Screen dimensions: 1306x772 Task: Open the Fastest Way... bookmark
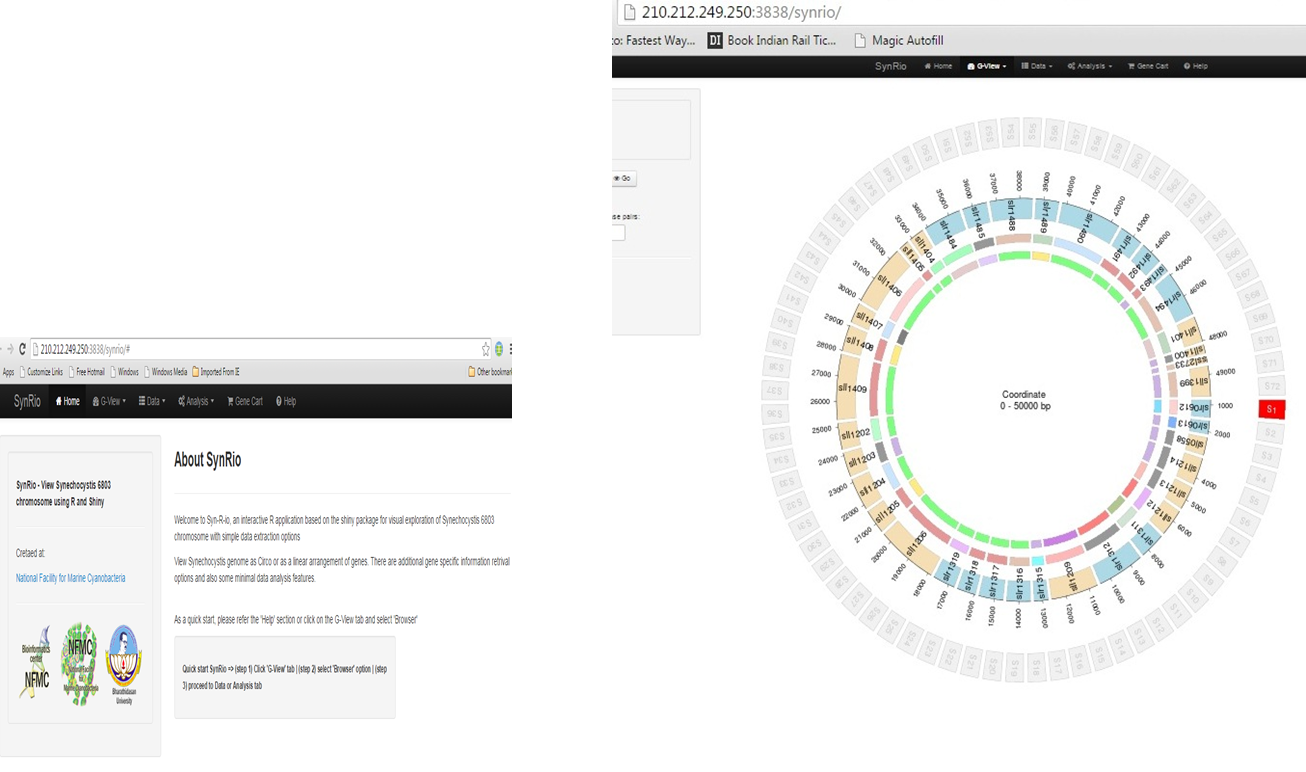(653, 41)
